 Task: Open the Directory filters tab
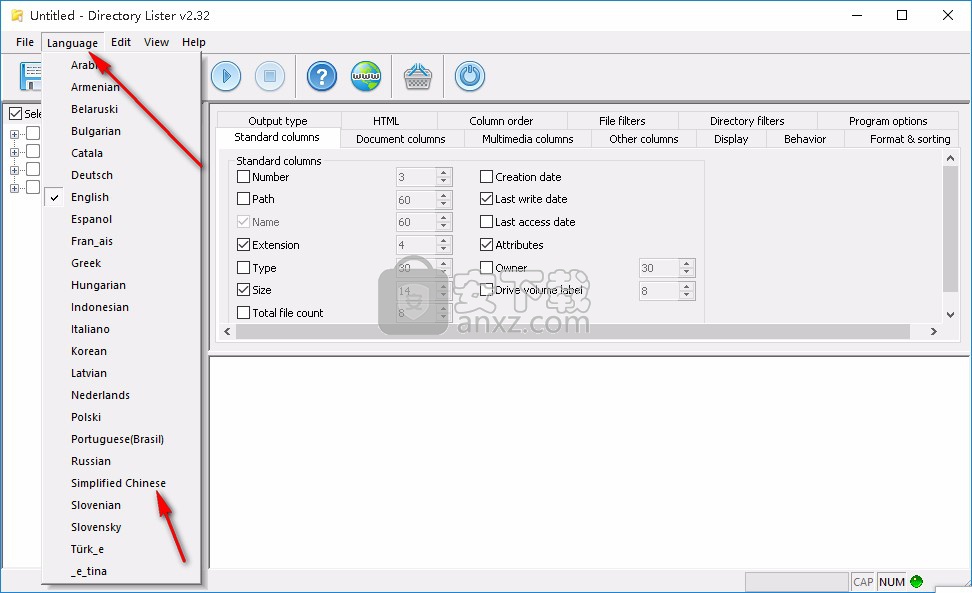tap(747, 121)
